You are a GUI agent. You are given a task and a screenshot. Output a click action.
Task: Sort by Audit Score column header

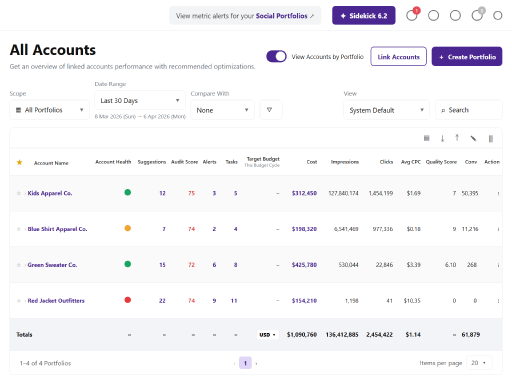coord(184,162)
